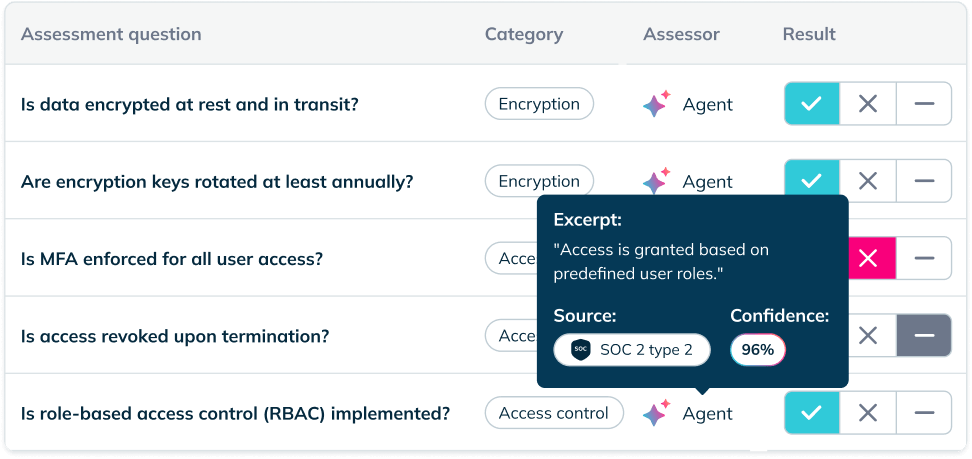Open the SOC 2 type 2 source badge
The height and width of the screenshot is (459, 972).
point(632,350)
